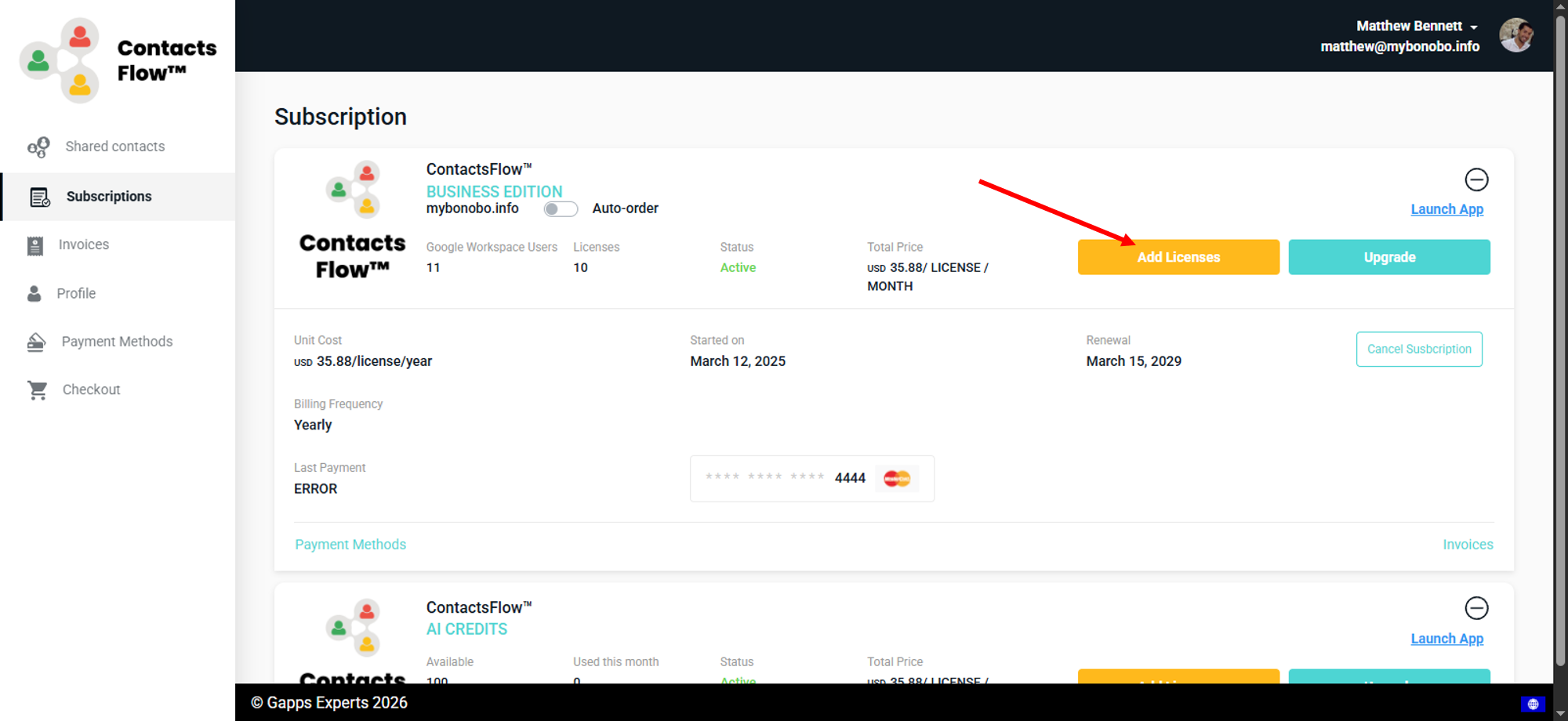The width and height of the screenshot is (1568, 721).
Task: Go to Checkout in the sidebar
Action: tap(91, 390)
